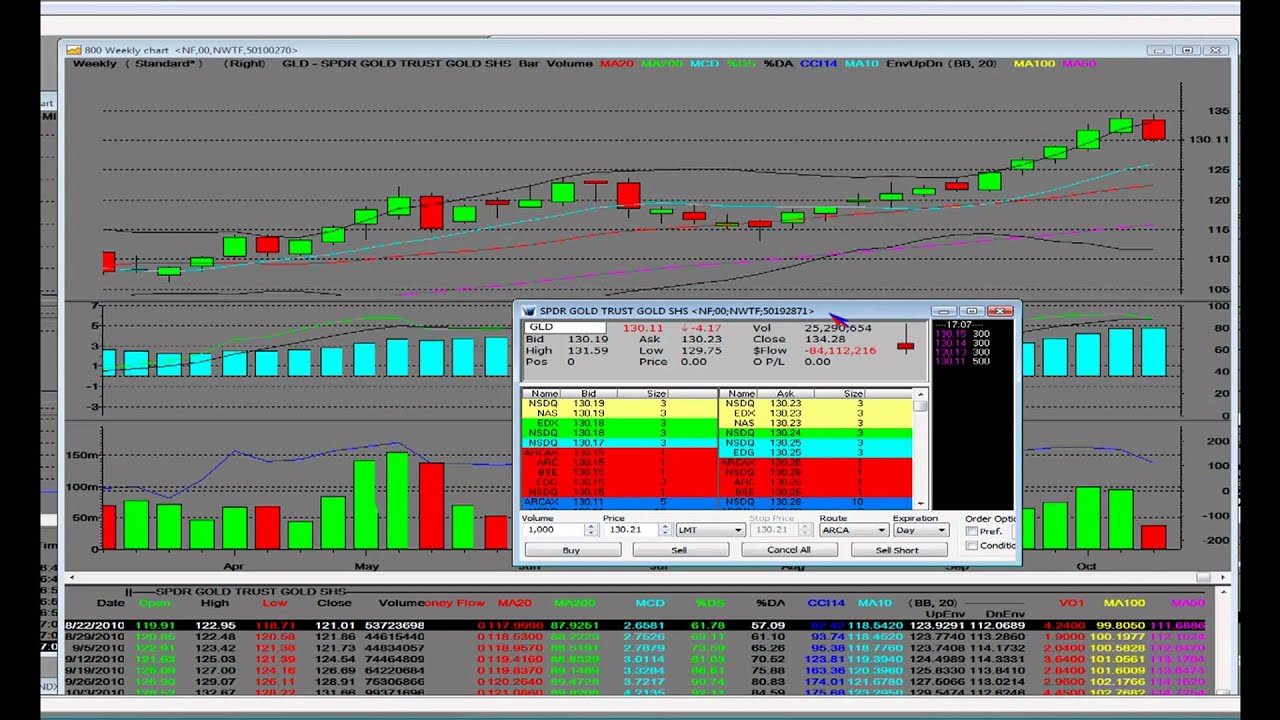
Task: Select the ARCAX 130.11 bid row
Action: [x=620, y=502]
